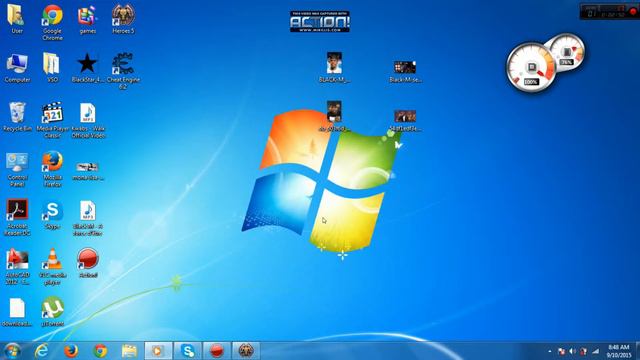
Task: Open the Windows Start menu
Action: 12,351
